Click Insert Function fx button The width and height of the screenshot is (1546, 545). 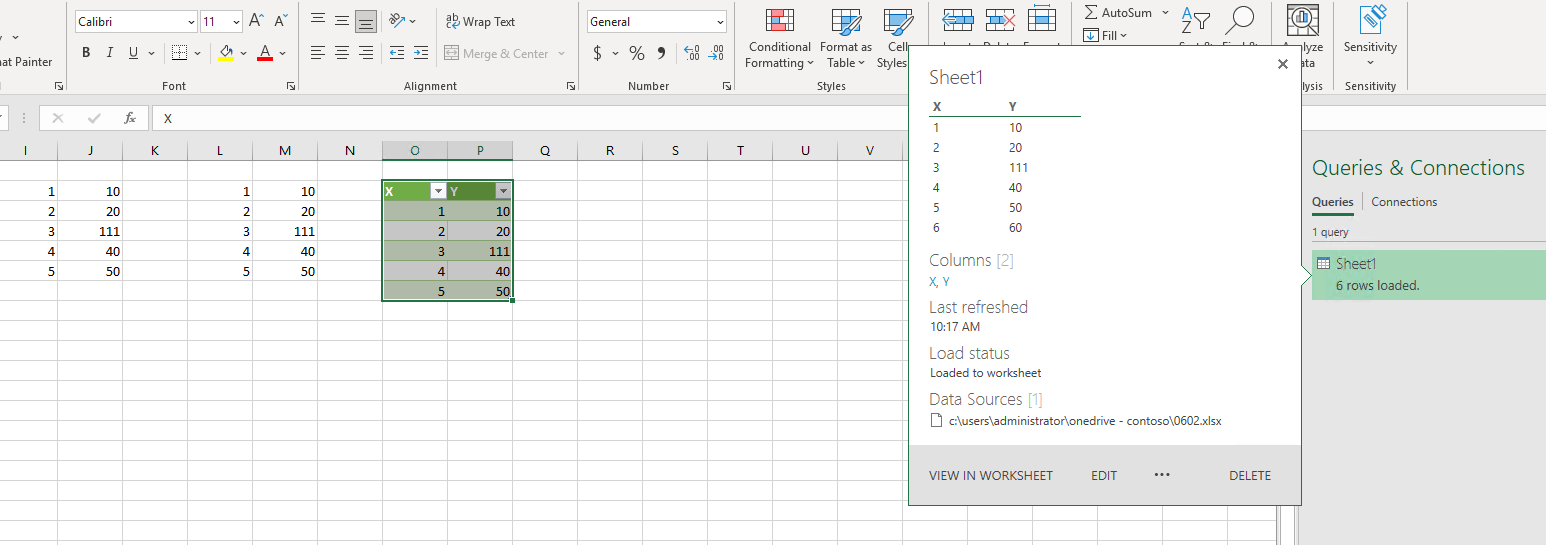pos(130,118)
